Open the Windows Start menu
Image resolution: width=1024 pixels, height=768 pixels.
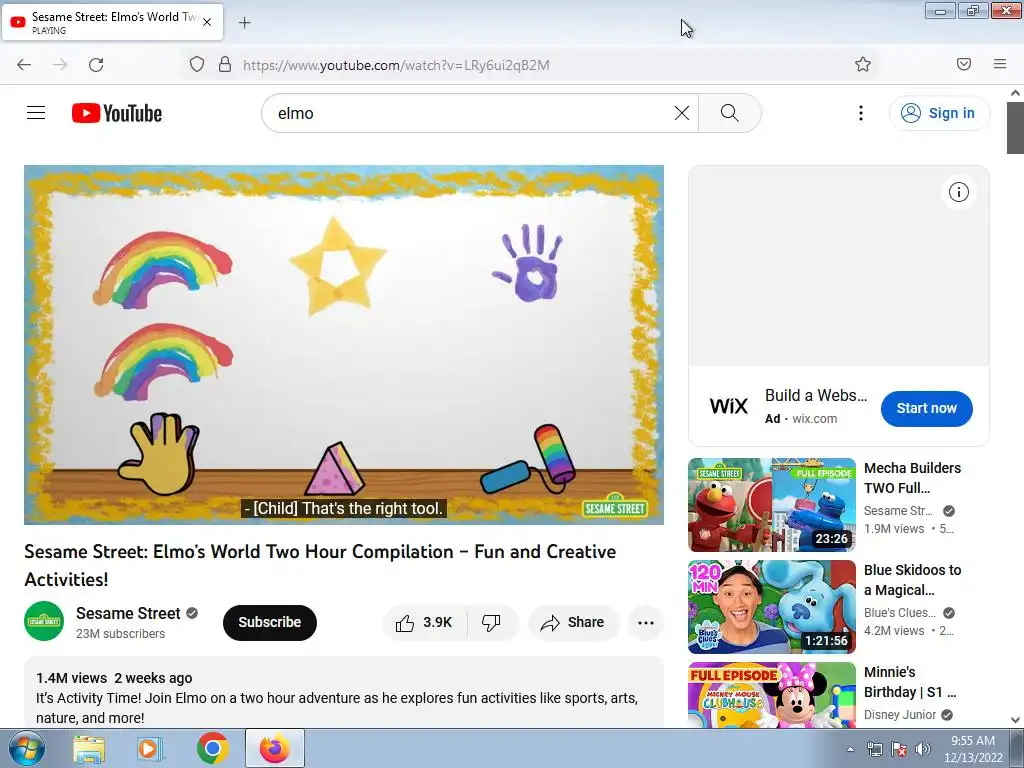(26, 748)
